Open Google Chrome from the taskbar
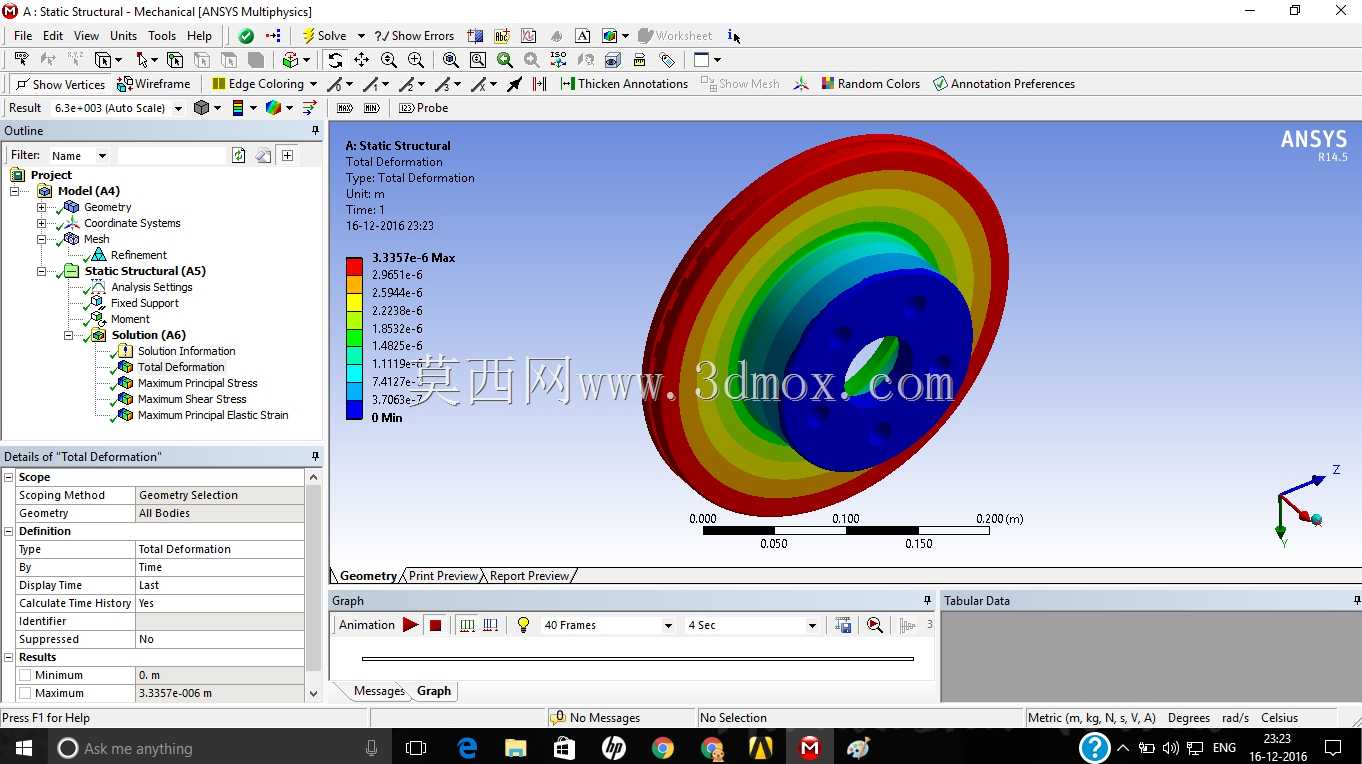This screenshot has width=1362, height=764. click(663, 748)
